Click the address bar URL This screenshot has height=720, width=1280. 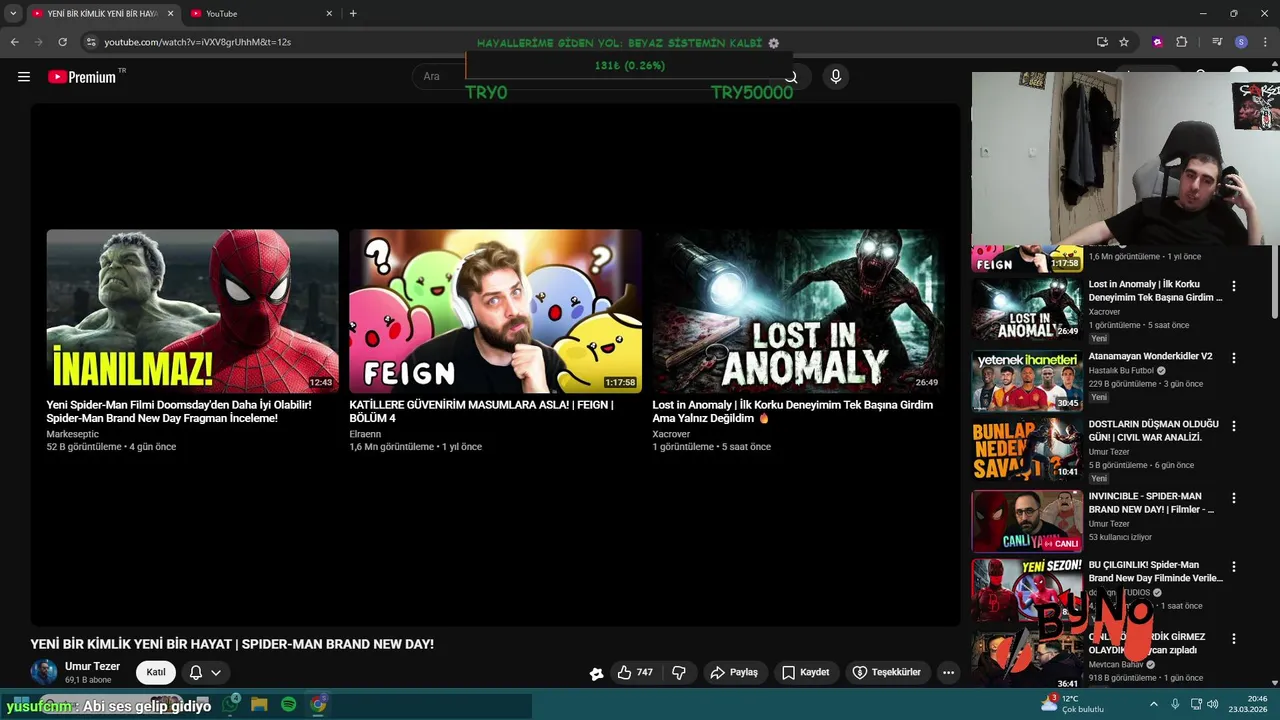pyautogui.click(x=197, y=42)
